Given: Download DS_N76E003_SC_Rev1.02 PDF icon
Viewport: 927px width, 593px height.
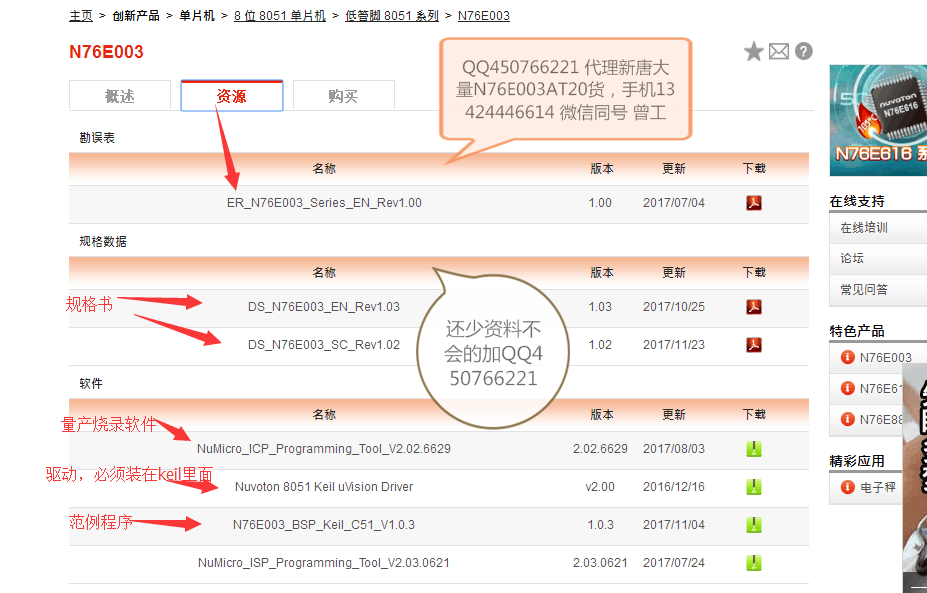Looking at the screenshot, I should [754, 345].
